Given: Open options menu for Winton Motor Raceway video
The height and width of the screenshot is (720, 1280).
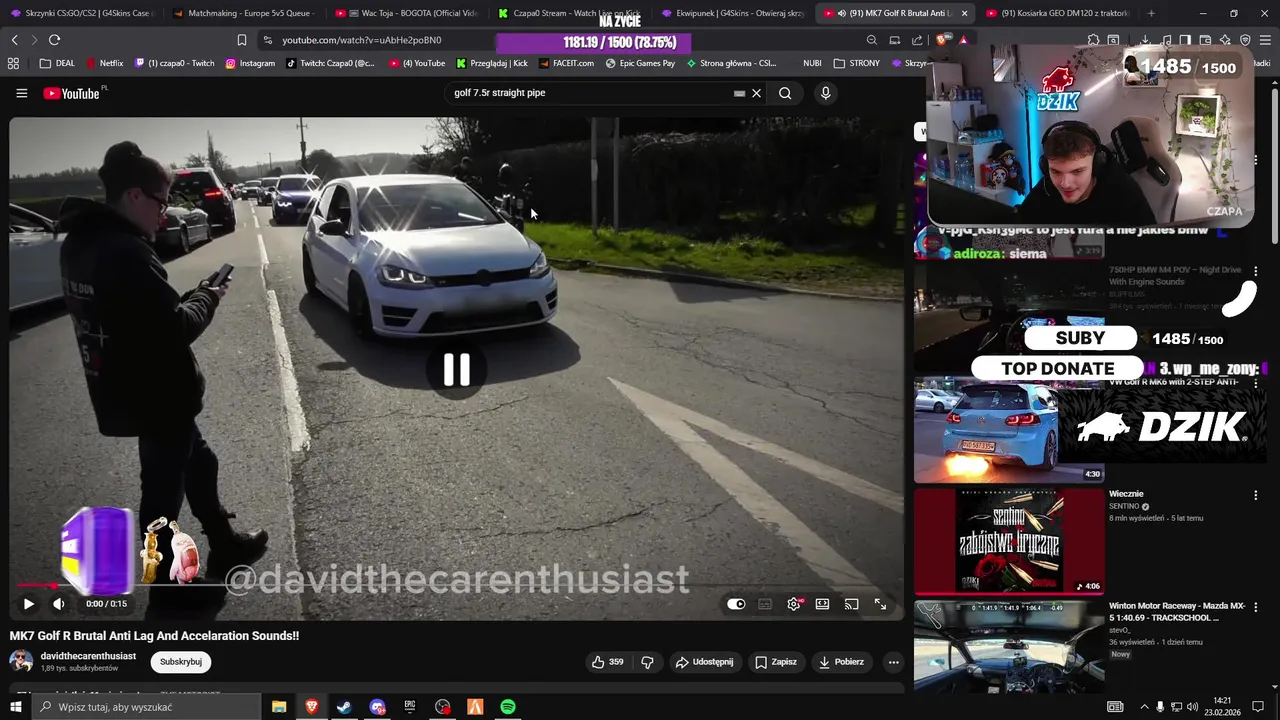Looking at the screenshot, I should [1256, 607].
